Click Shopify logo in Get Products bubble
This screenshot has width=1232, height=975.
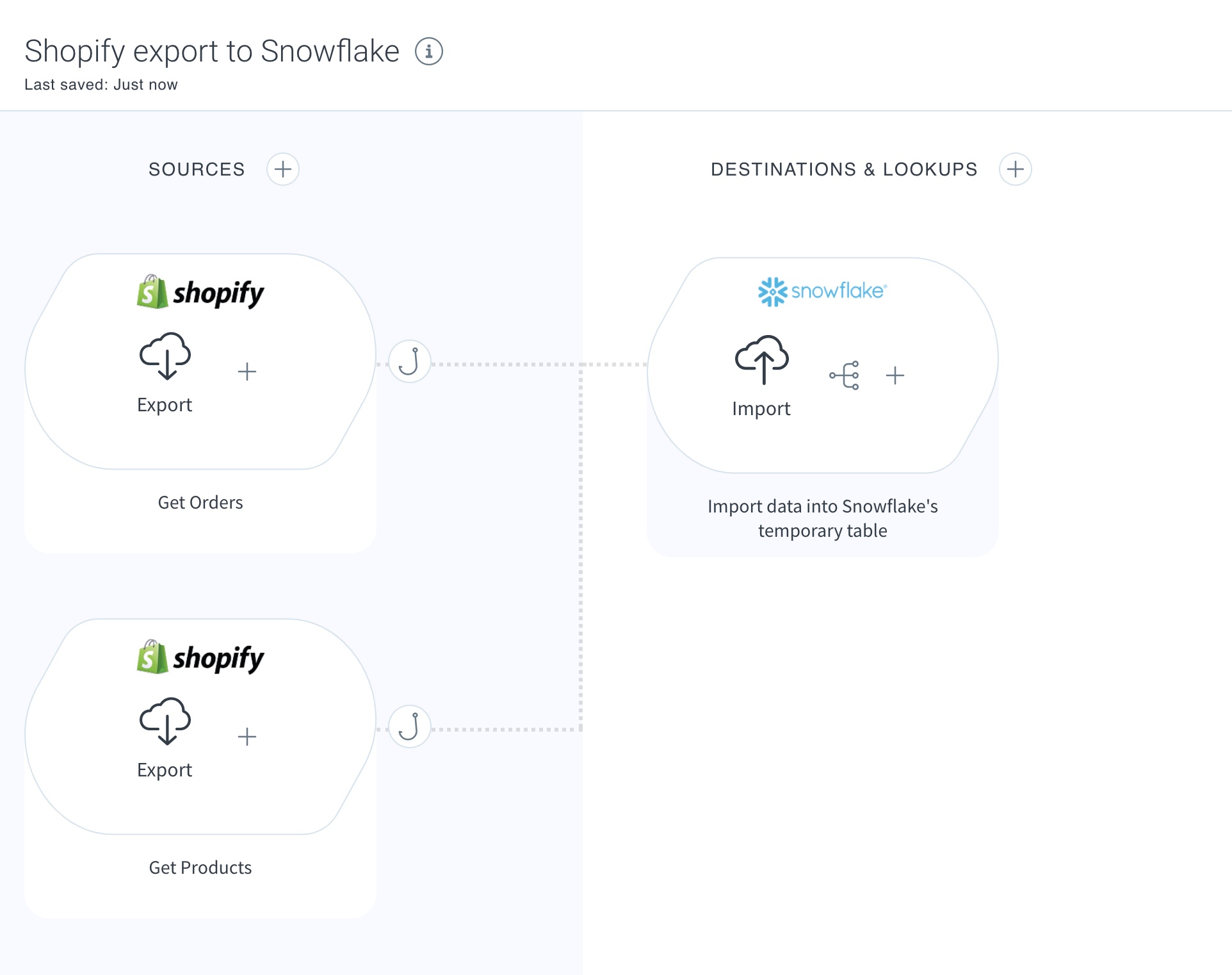click(200, 658)
